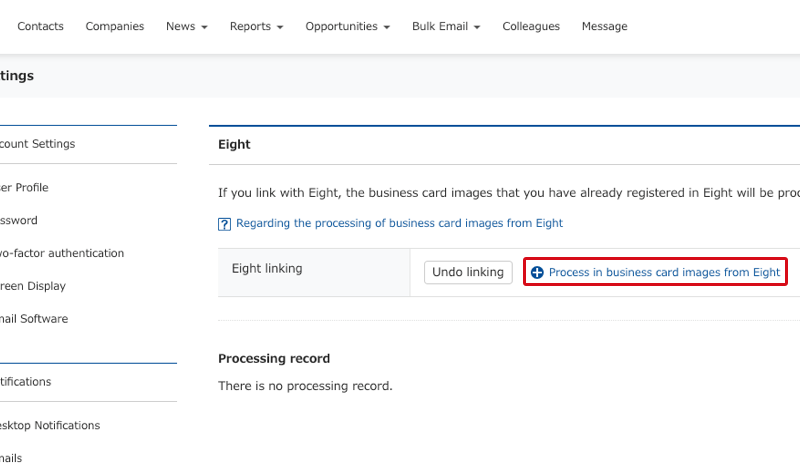This screenshot has width=800, height=468.
Task: Navigate to Colleagues
Action: pos(531,27)
